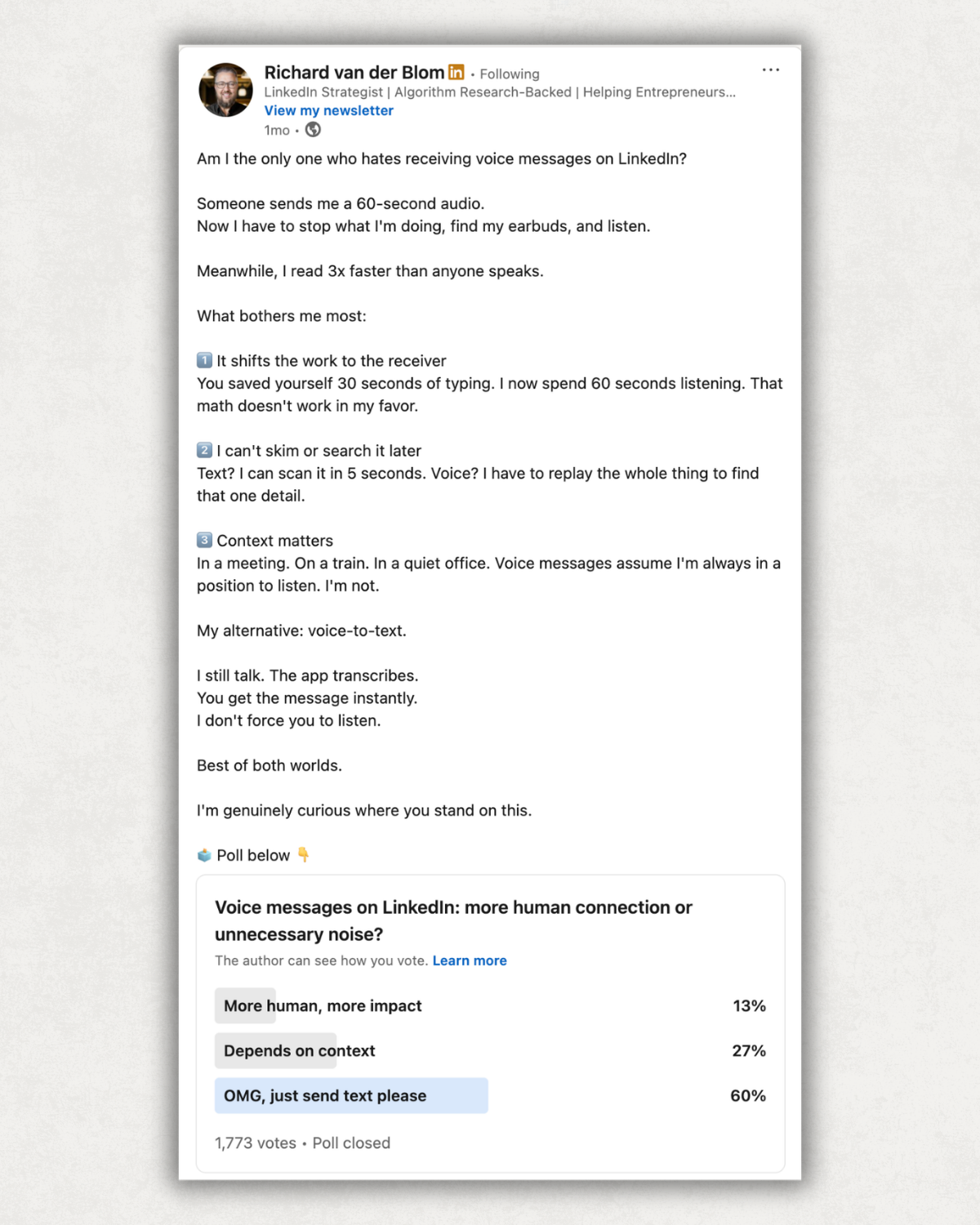Click the blue '1' keycap icon in the post
The width and height of the screenshot is (980, 1225).
203,359
